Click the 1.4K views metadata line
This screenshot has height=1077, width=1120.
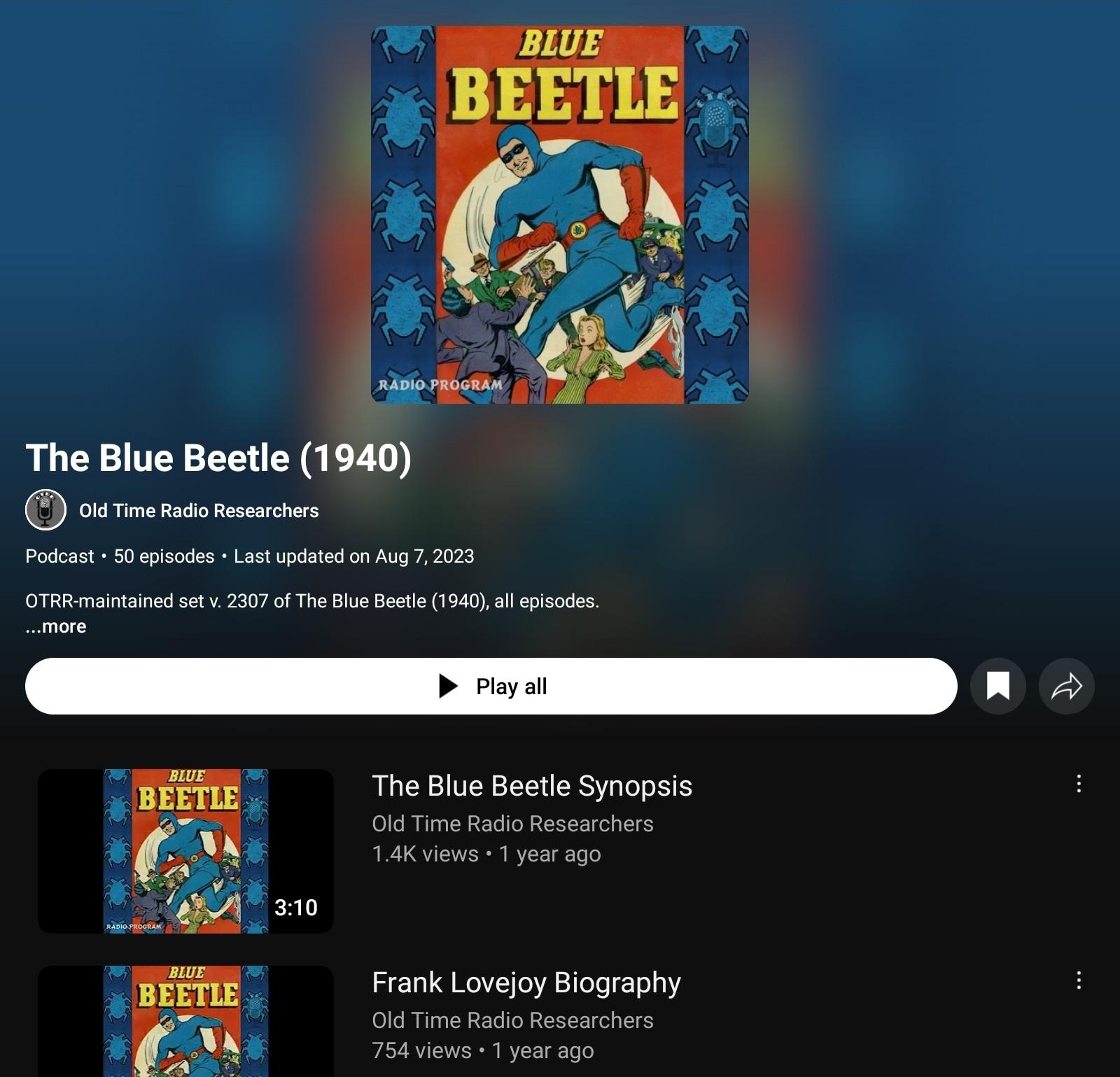click(486, 854)
